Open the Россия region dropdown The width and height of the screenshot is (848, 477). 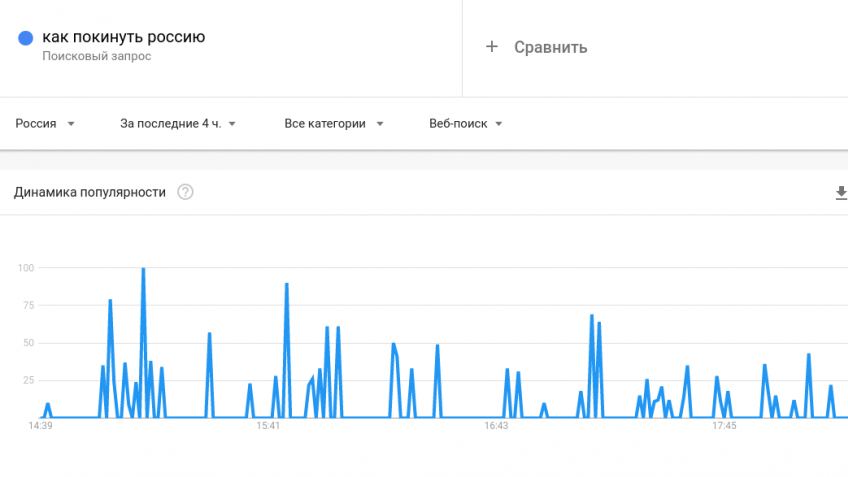[x=45, y=124]
